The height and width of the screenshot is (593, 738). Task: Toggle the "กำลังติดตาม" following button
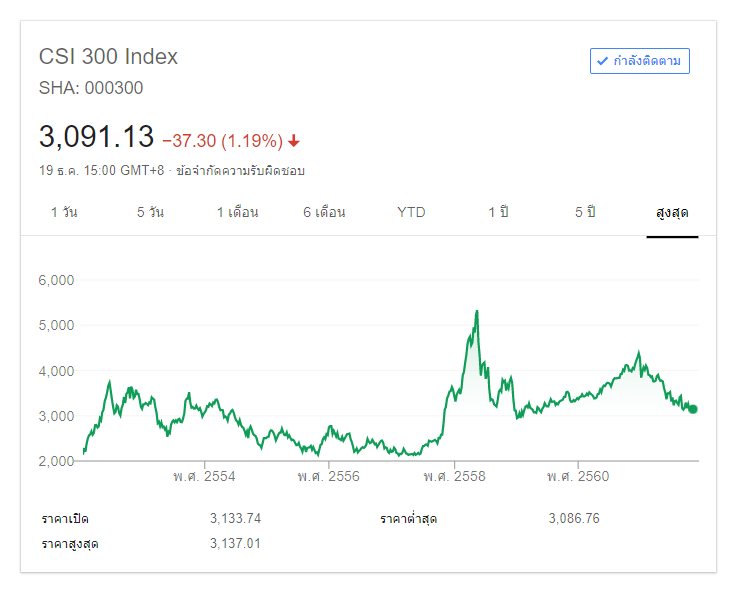pyautogui.click(x=640, y=61)
